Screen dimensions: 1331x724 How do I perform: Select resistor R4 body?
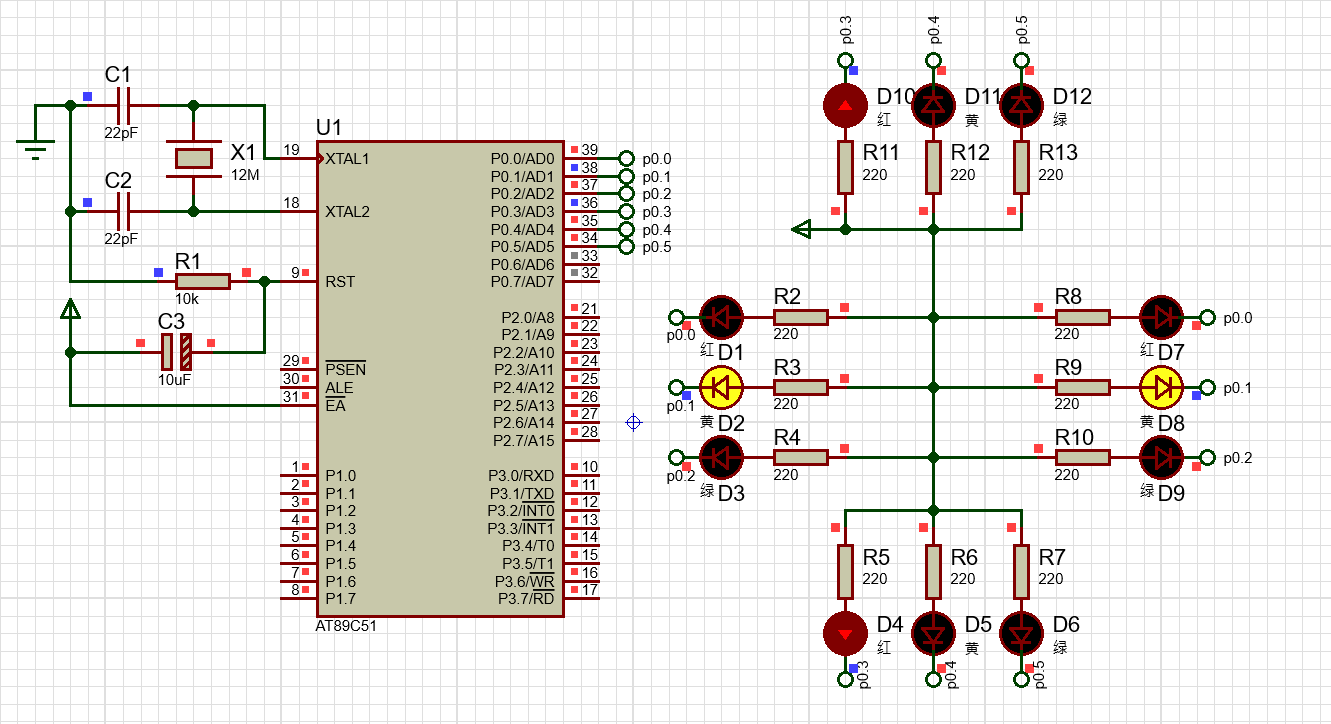801,457
